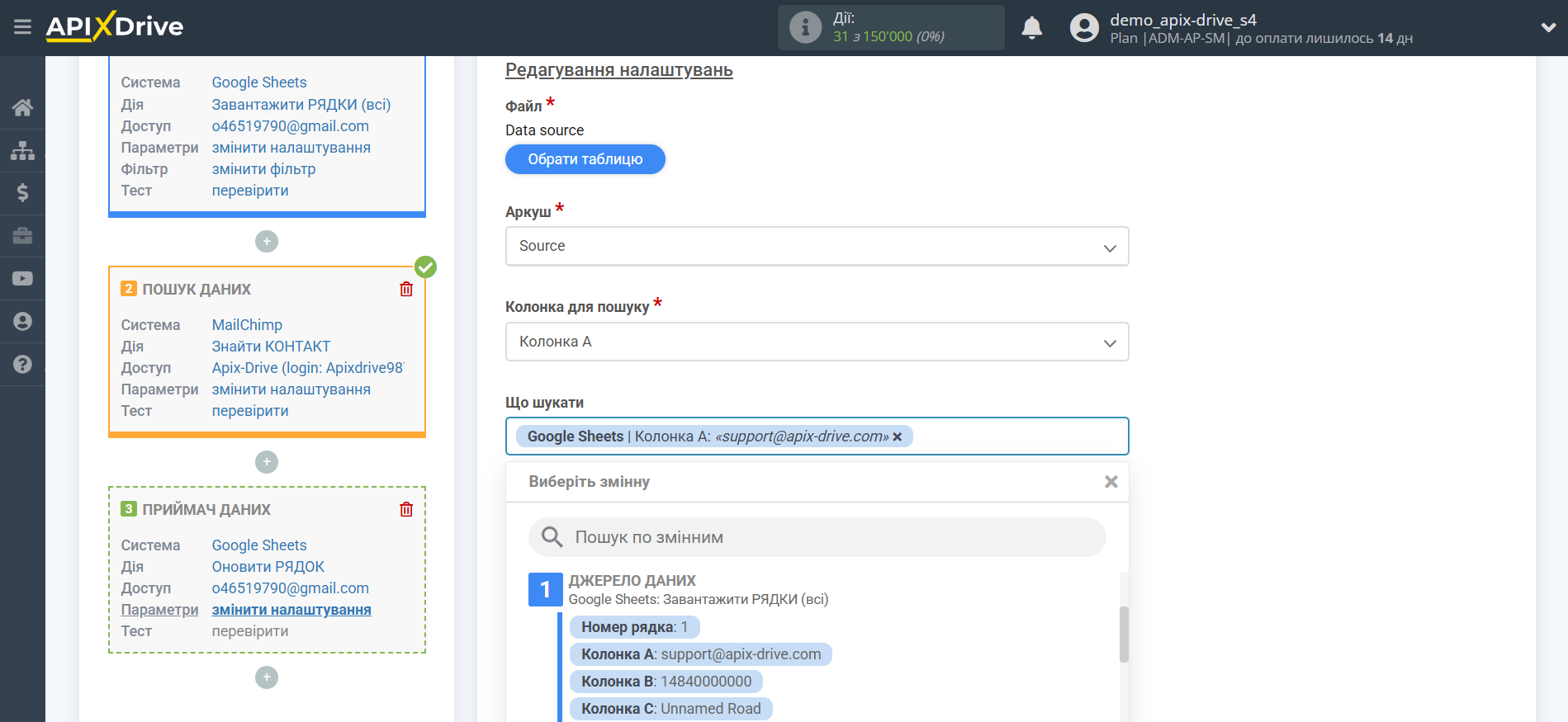Click the Пошук по змінним search box
Viewport: 1568px width, 722px height.
click(817, 537)
